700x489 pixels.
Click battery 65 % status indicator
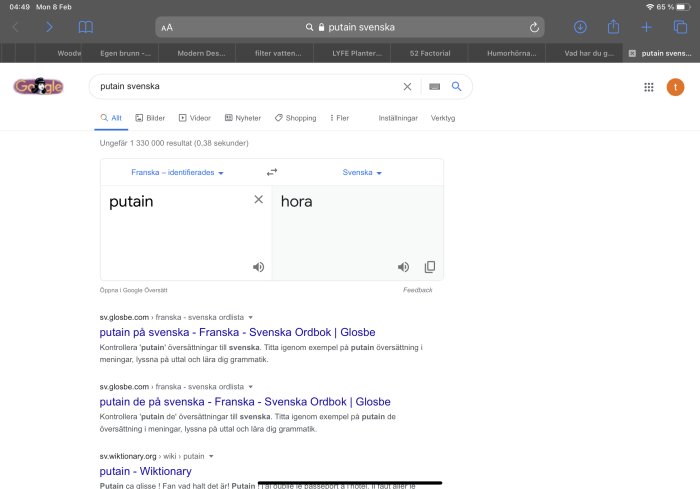coord(673,7)
